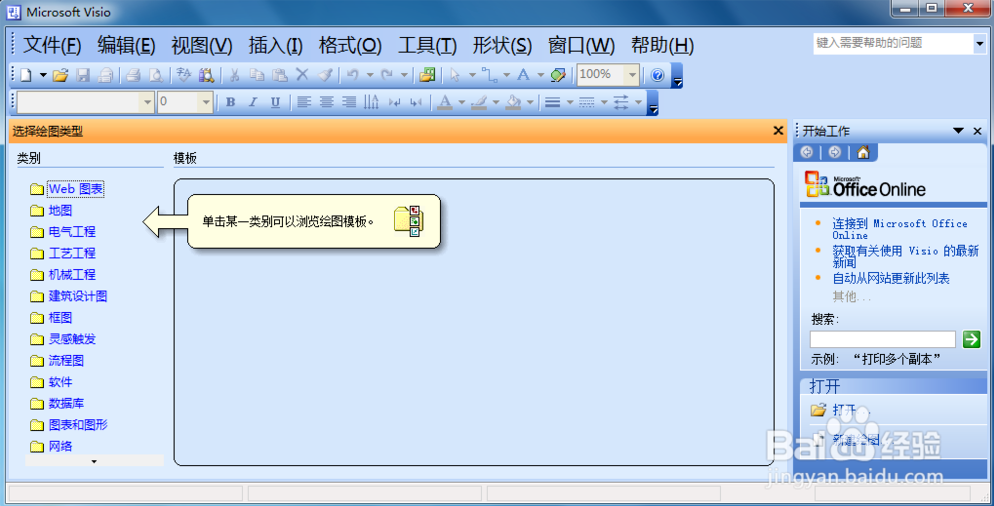Click the Font Color A swatch
This screenshot has height=506, width=994.
(445, 102)
